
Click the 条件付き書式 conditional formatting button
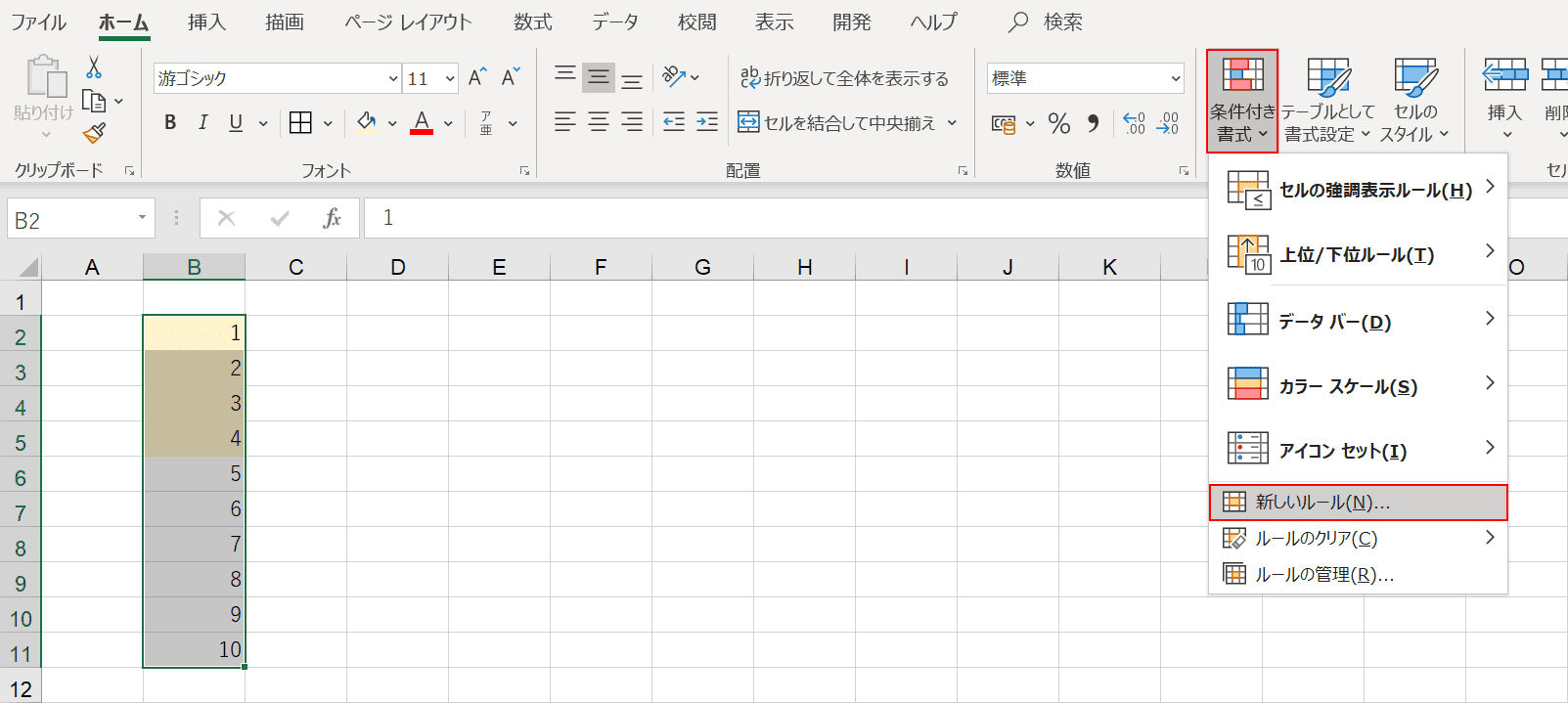(x=1242, y=101)
